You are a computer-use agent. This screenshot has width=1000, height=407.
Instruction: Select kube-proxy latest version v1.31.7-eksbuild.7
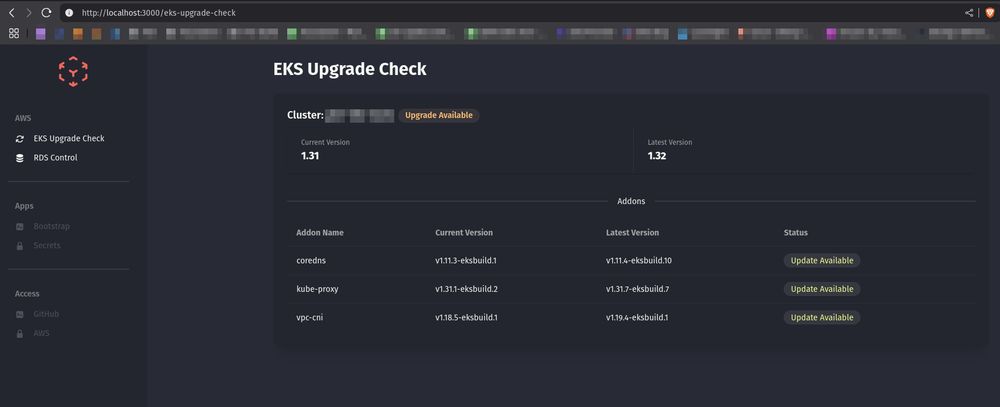[x=638, y=289]
